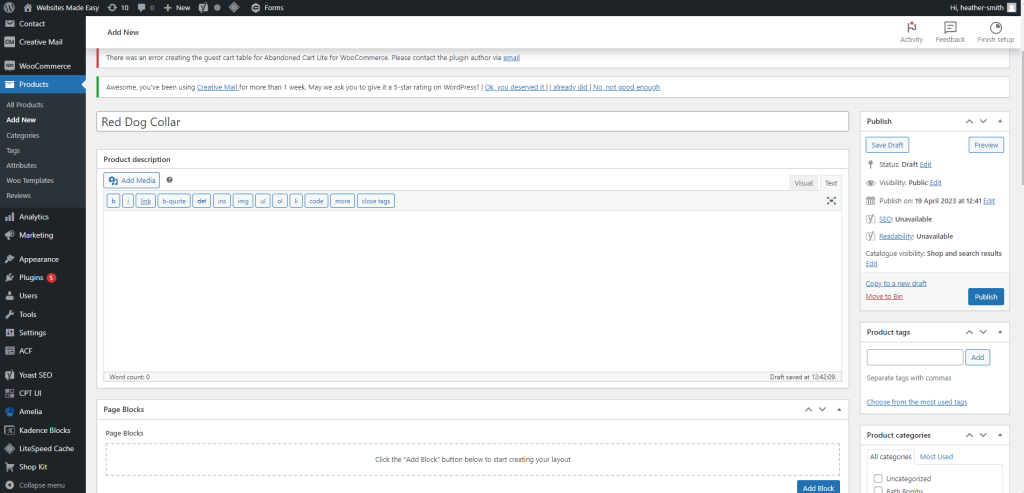The height and width of the screenshot is (493, 1024).
Task: Open the Feedback panel icon
Action: pyautogui.click(x=950, y=28)
